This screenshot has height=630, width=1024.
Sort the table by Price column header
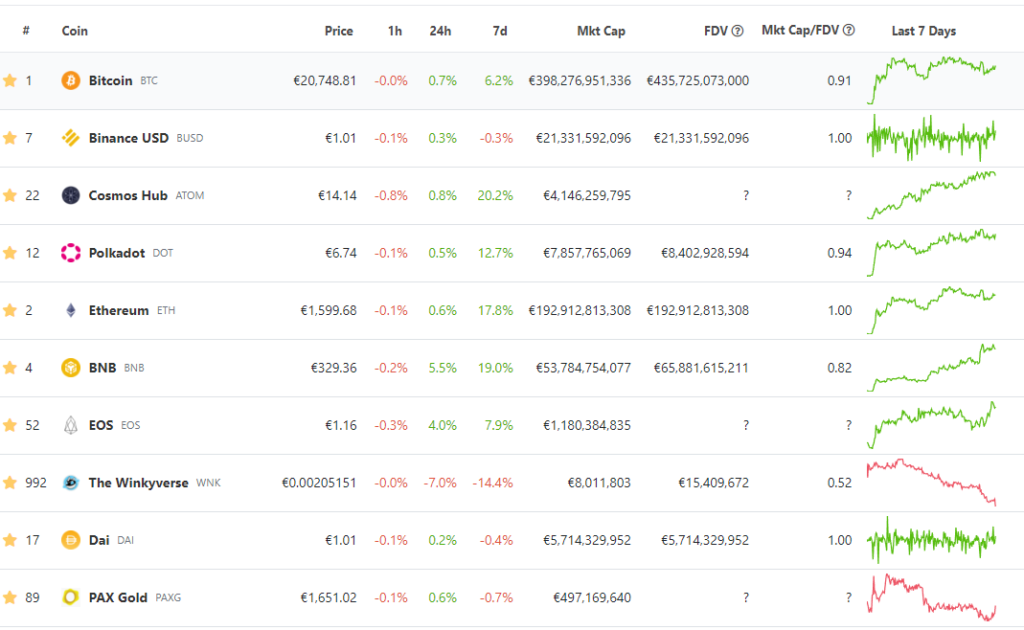tap(338, 31)
